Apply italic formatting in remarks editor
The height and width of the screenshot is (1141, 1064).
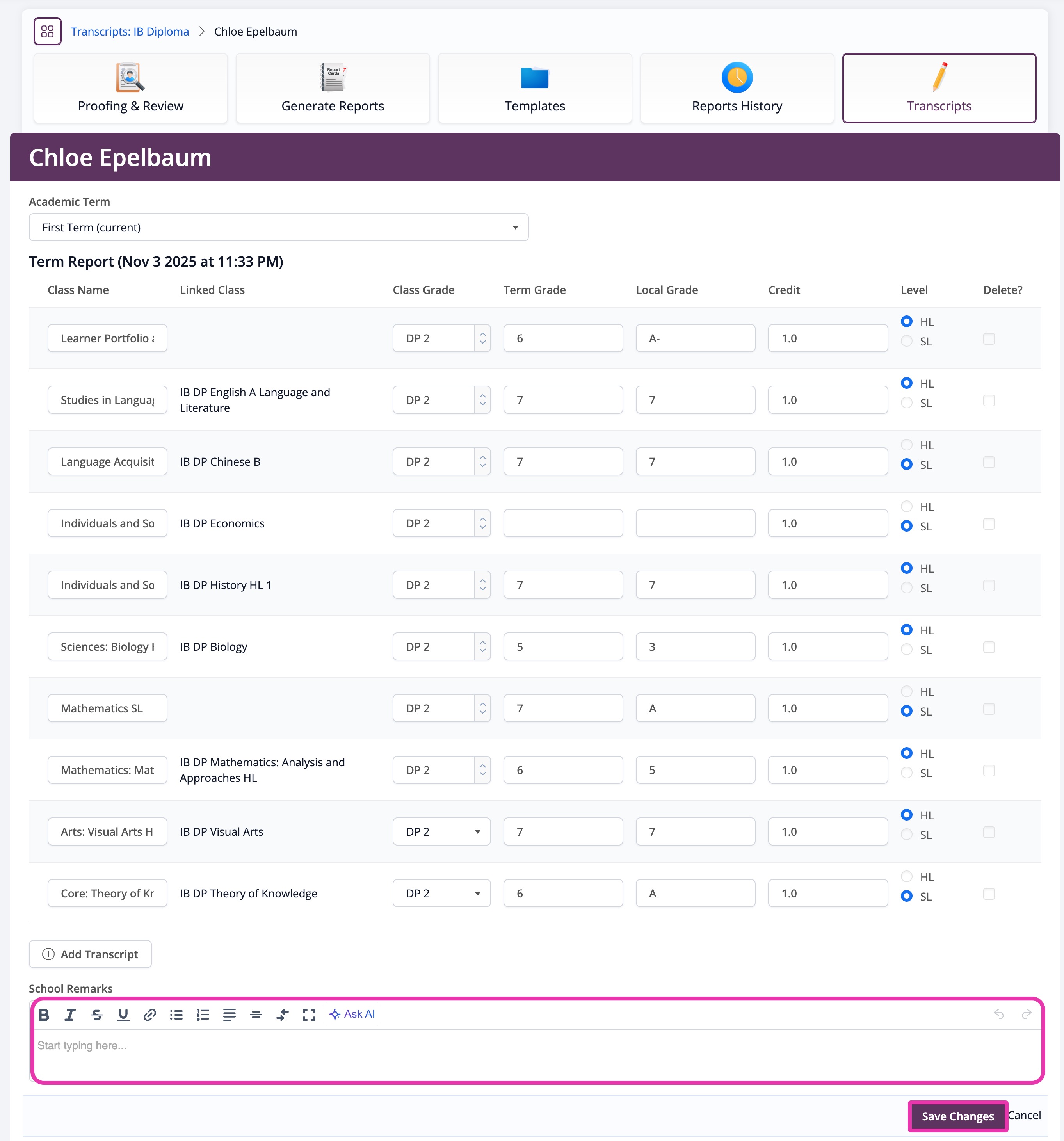pos(70,1014)
